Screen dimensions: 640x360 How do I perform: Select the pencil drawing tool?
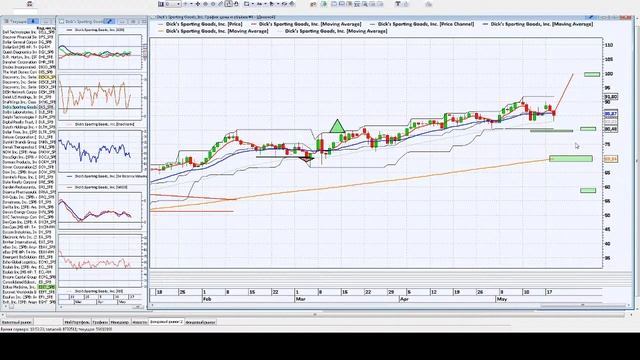220,4
